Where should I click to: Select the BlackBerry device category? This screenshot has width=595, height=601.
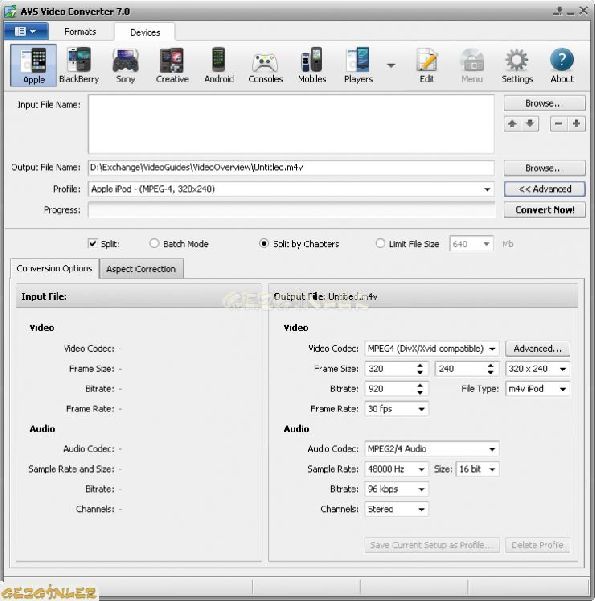[x=79, y=65]
